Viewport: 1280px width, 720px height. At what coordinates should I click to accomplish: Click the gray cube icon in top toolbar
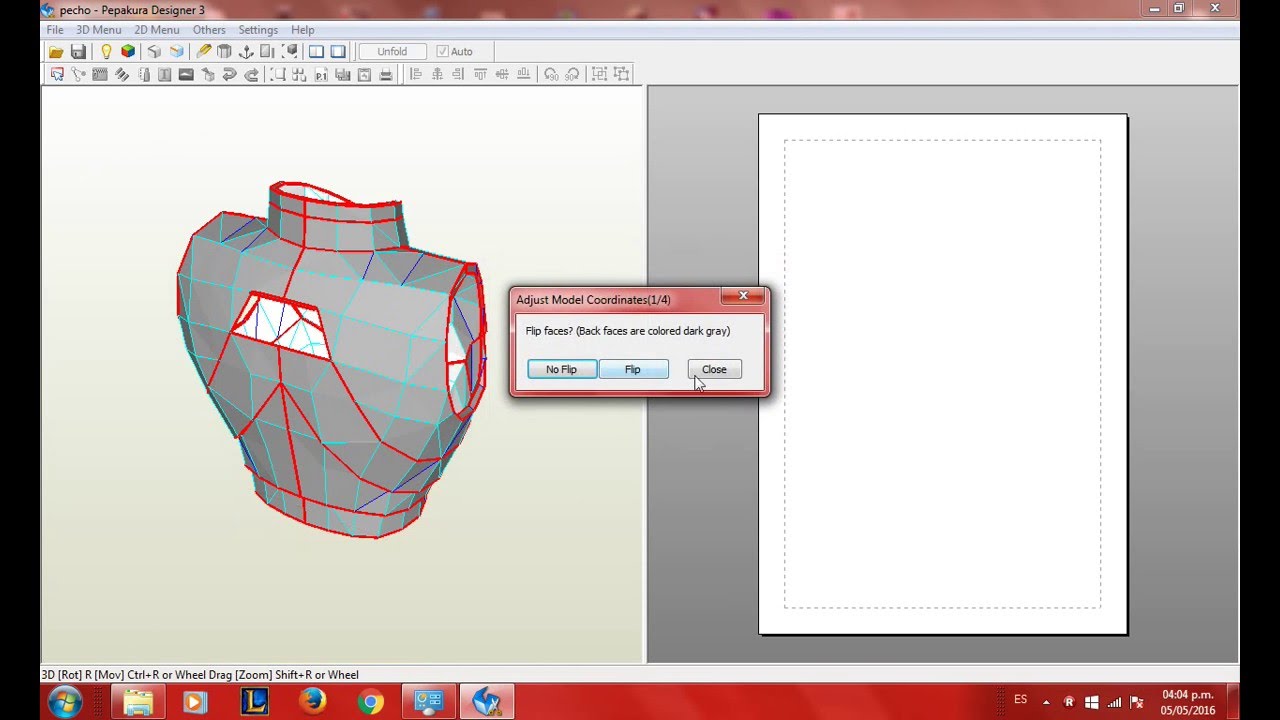154,51
